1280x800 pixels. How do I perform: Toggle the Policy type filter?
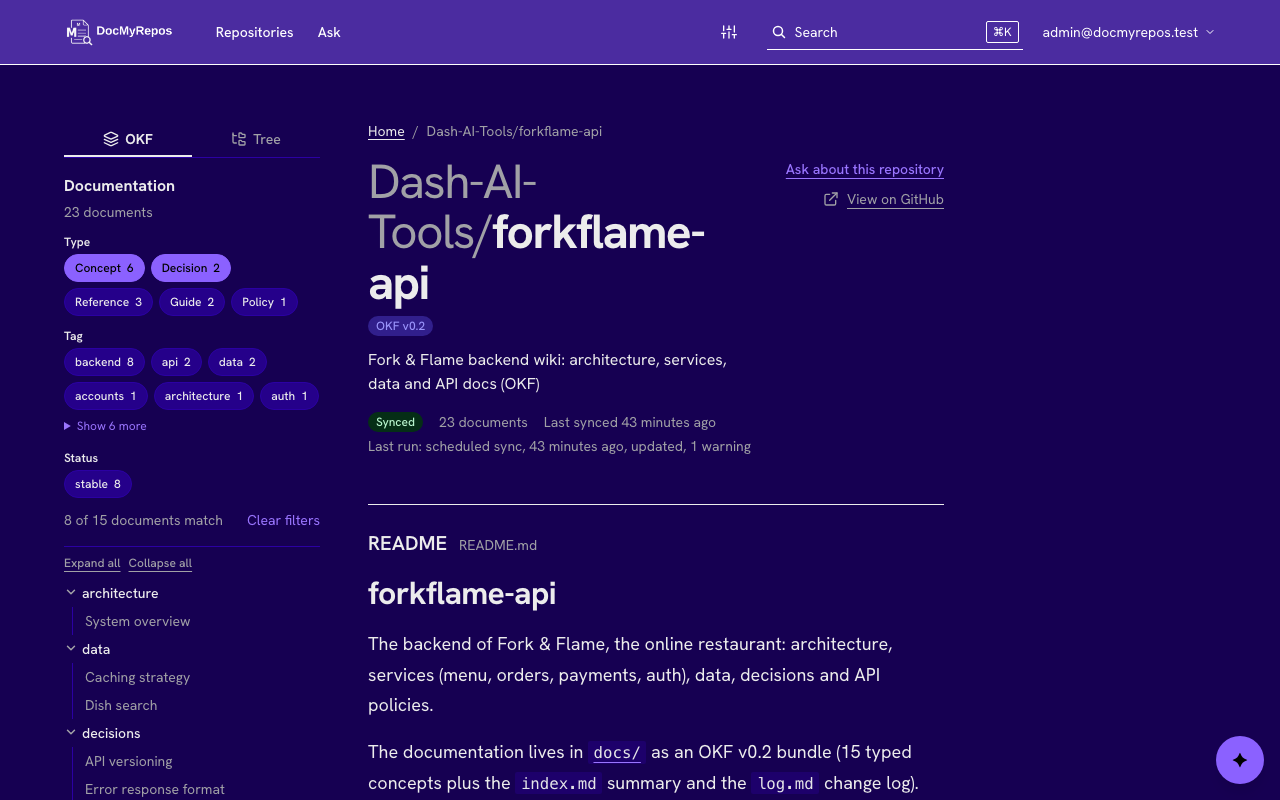(264, 302)
